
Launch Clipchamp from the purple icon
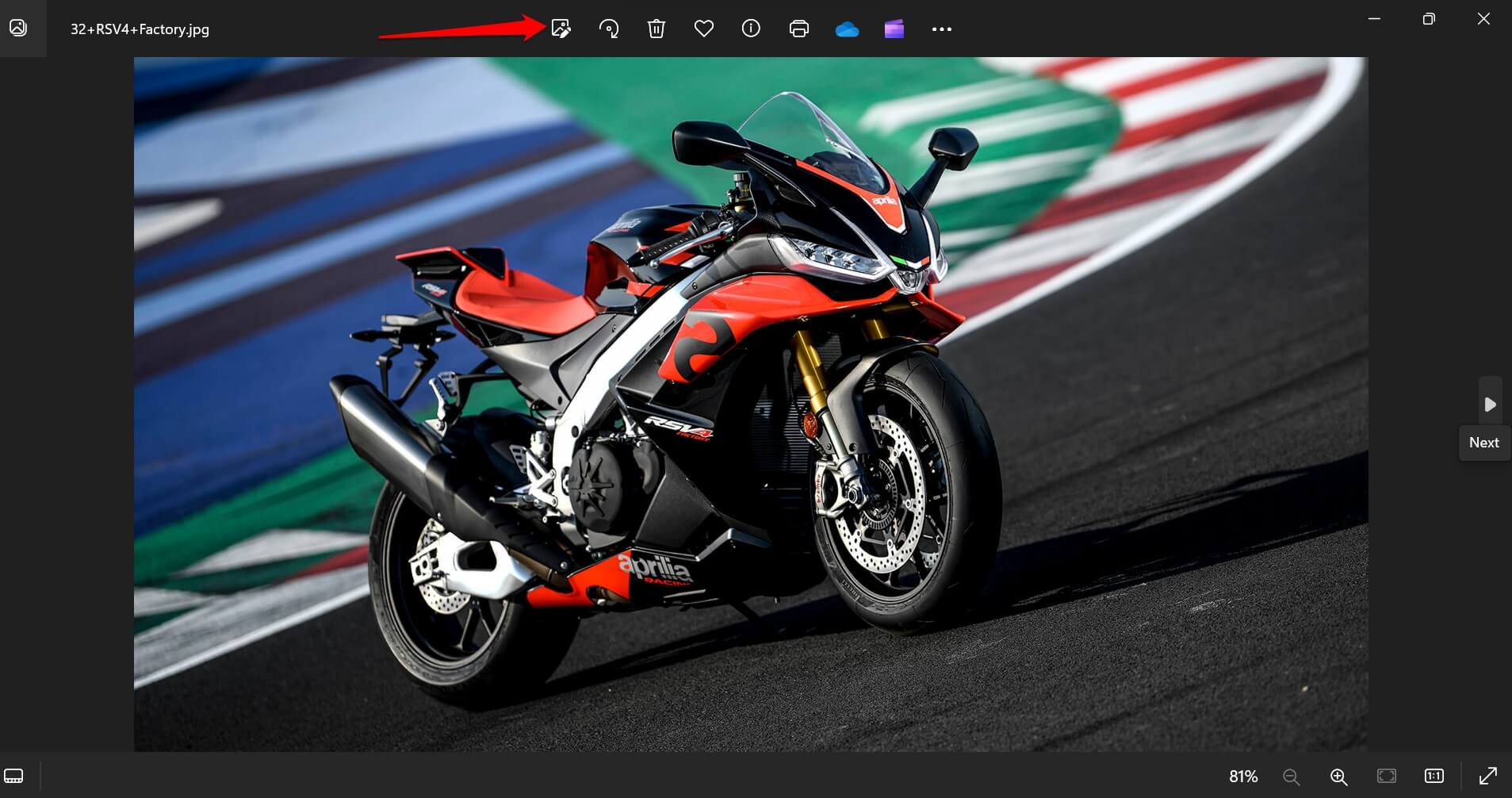[x=894, y=29]
